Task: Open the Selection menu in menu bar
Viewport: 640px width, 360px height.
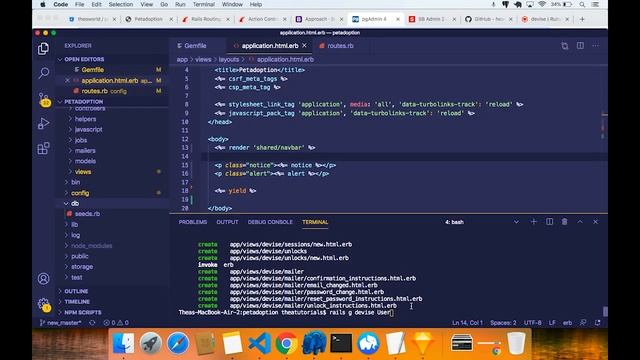Action: [x=120, y=4]
